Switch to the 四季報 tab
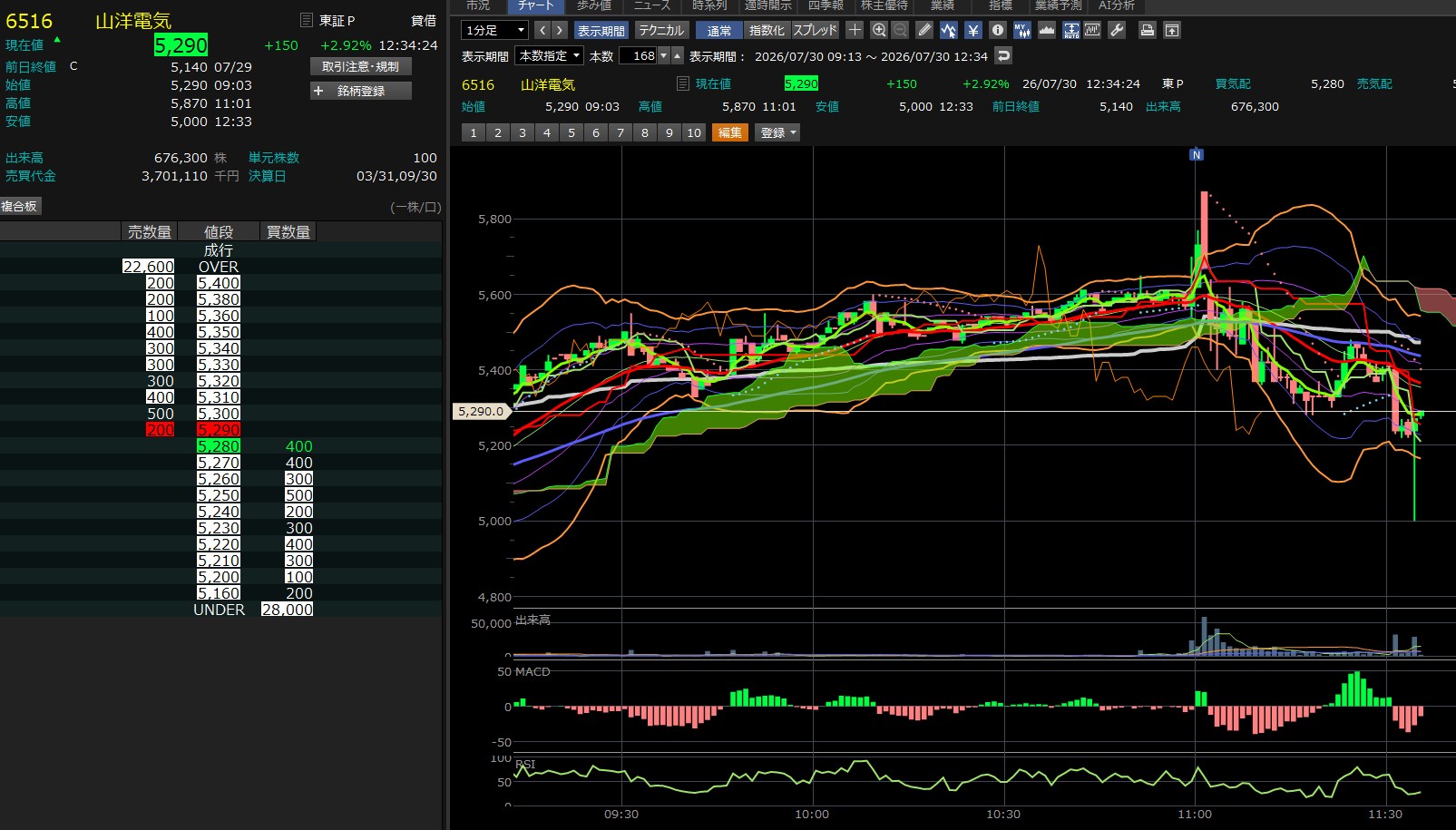This screenshot has height=830, width=1456. pyautogui.click(x=826, y=5)
